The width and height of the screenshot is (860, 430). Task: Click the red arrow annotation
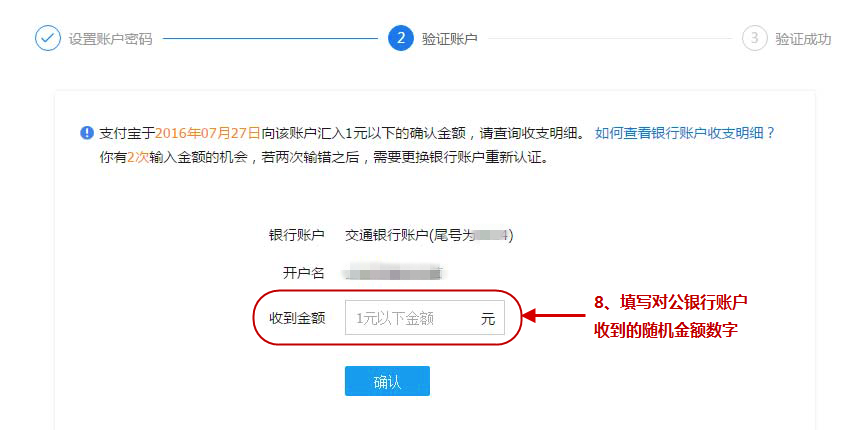point(554,315)
